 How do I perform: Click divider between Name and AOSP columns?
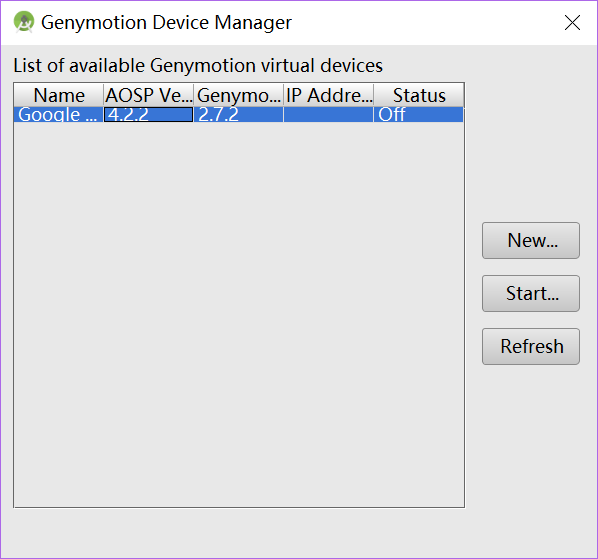104,95
